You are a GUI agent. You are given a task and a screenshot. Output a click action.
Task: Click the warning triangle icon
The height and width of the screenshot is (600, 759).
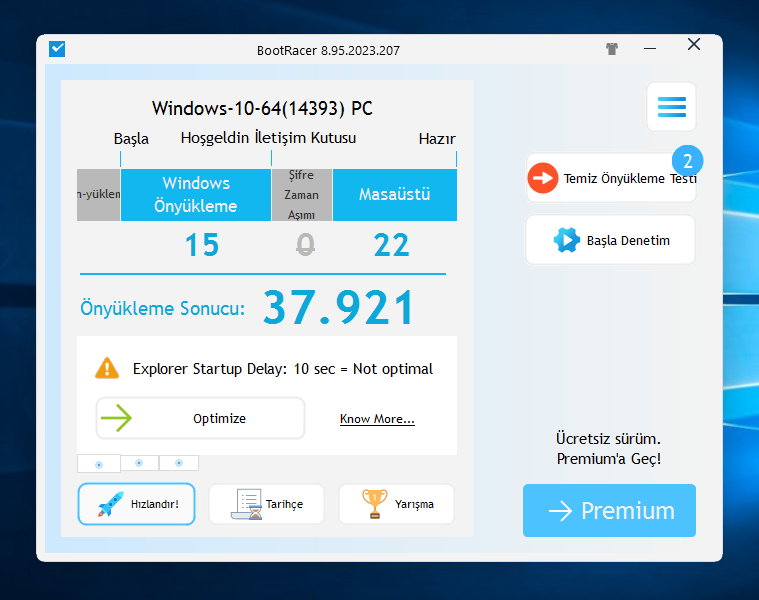107,368
